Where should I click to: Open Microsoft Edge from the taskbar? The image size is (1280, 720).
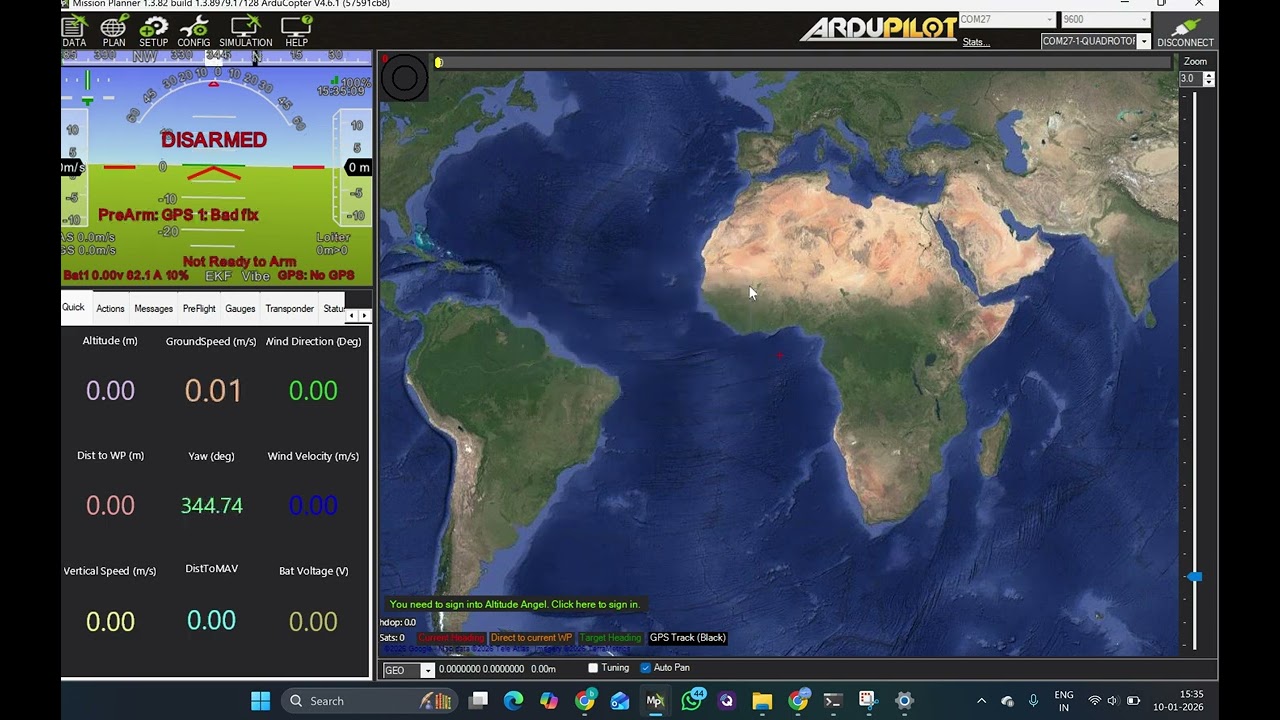[513, 701]
